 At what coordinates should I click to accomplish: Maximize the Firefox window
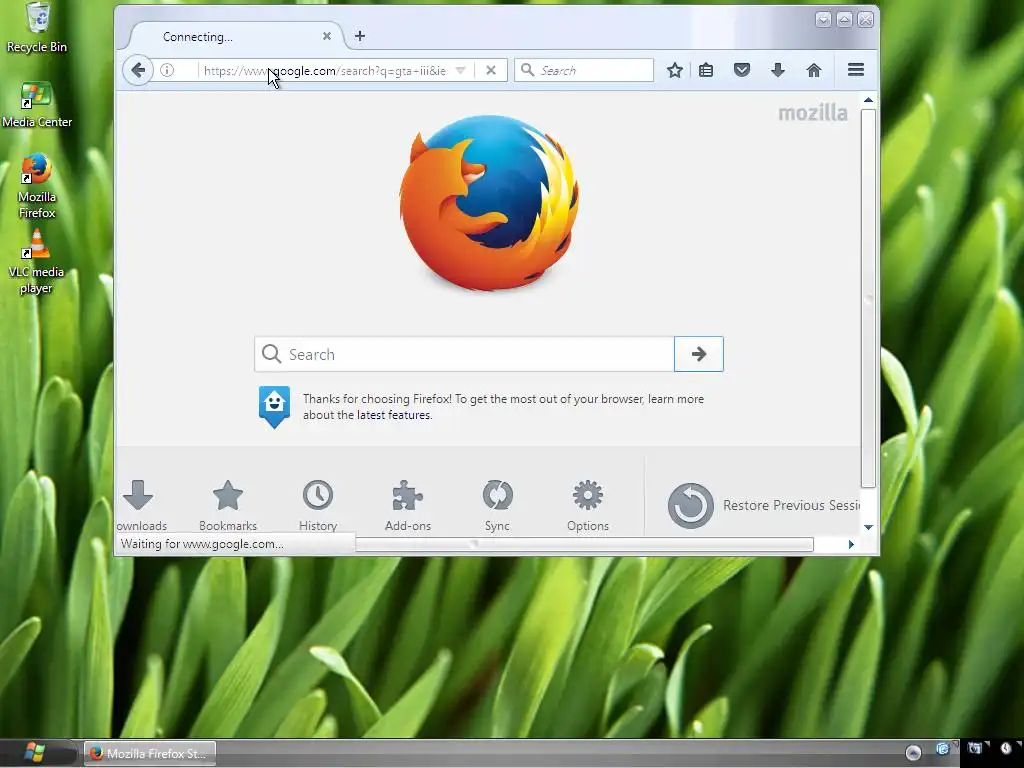(844, 20)
